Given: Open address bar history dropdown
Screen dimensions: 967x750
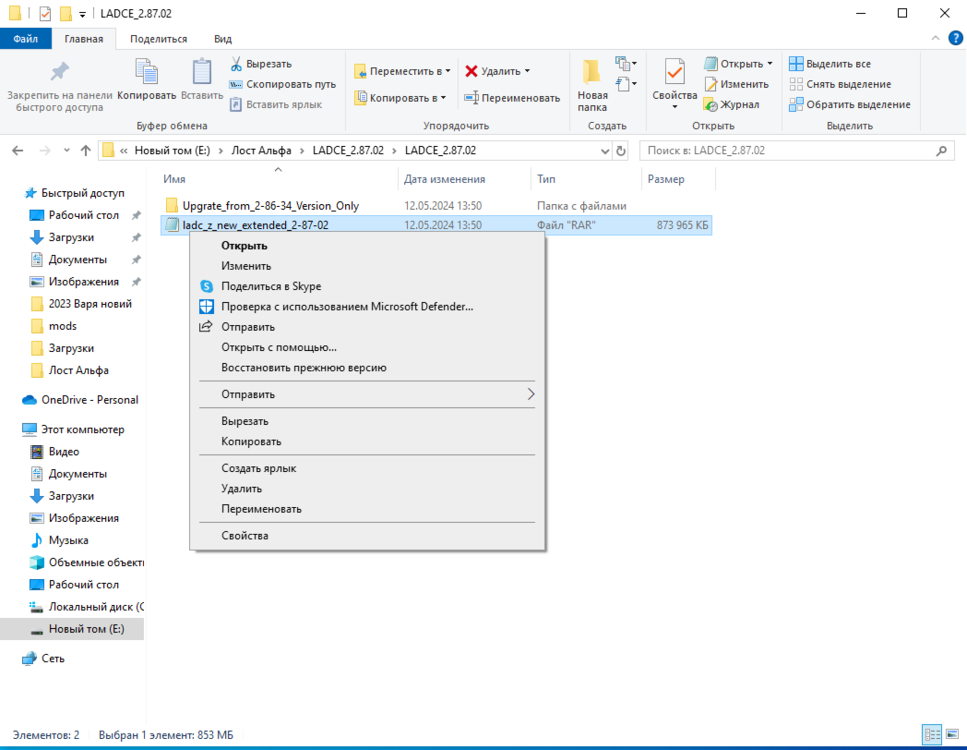Looking at the screenshot, I should (604, 151).
